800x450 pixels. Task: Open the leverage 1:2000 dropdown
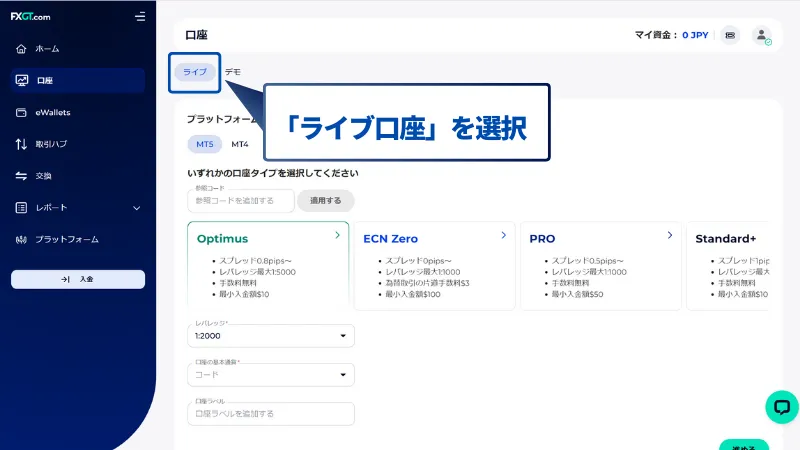271,336
